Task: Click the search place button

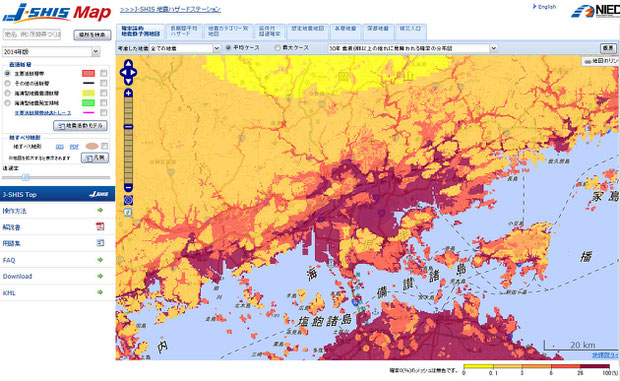Action: [92, 35]
